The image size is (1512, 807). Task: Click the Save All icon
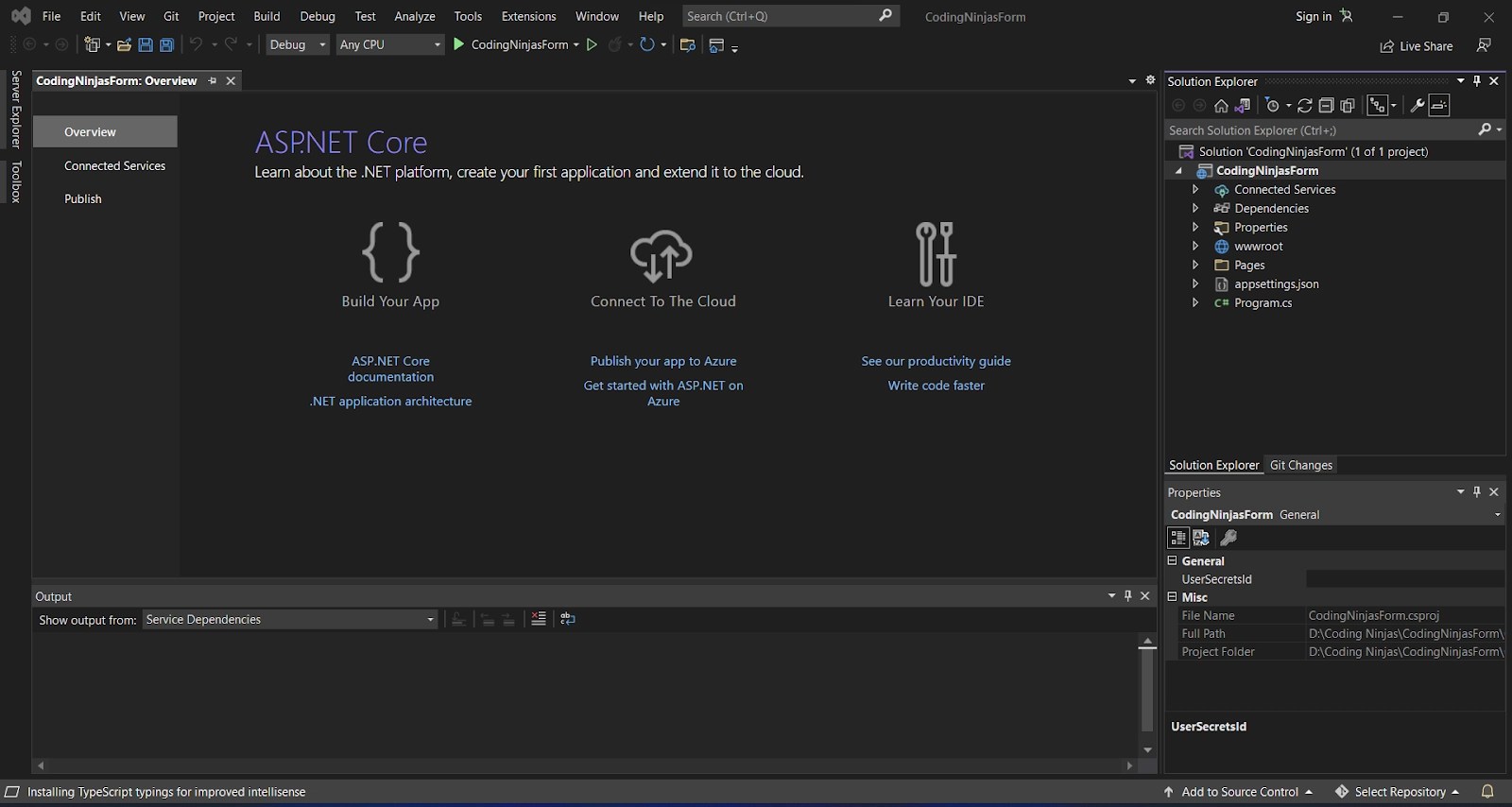pyautogui.click(x=166, y=44)
